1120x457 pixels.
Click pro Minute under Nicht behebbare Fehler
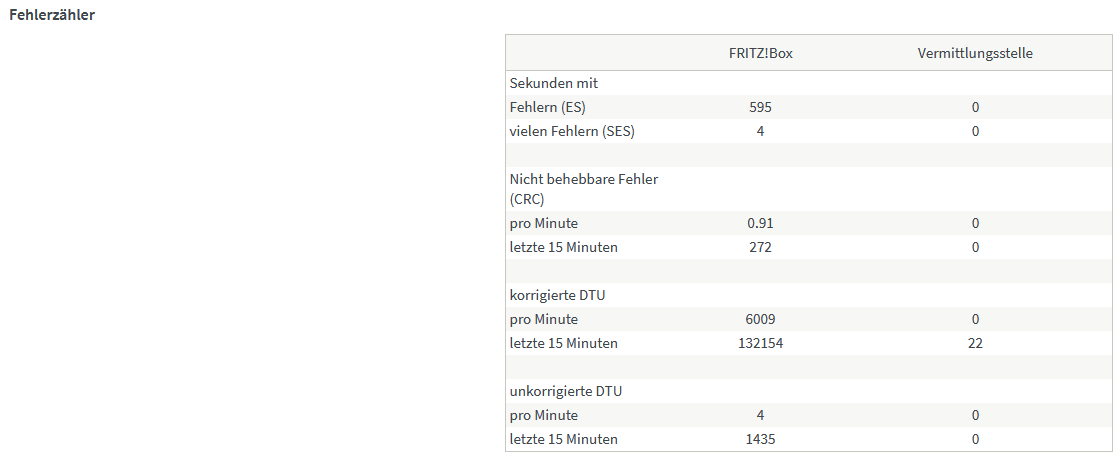point(544,224)
